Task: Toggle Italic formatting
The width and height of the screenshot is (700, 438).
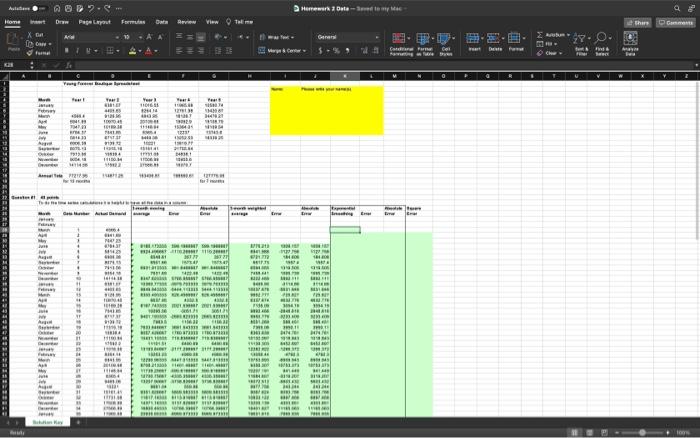Action: click(77, 51)
